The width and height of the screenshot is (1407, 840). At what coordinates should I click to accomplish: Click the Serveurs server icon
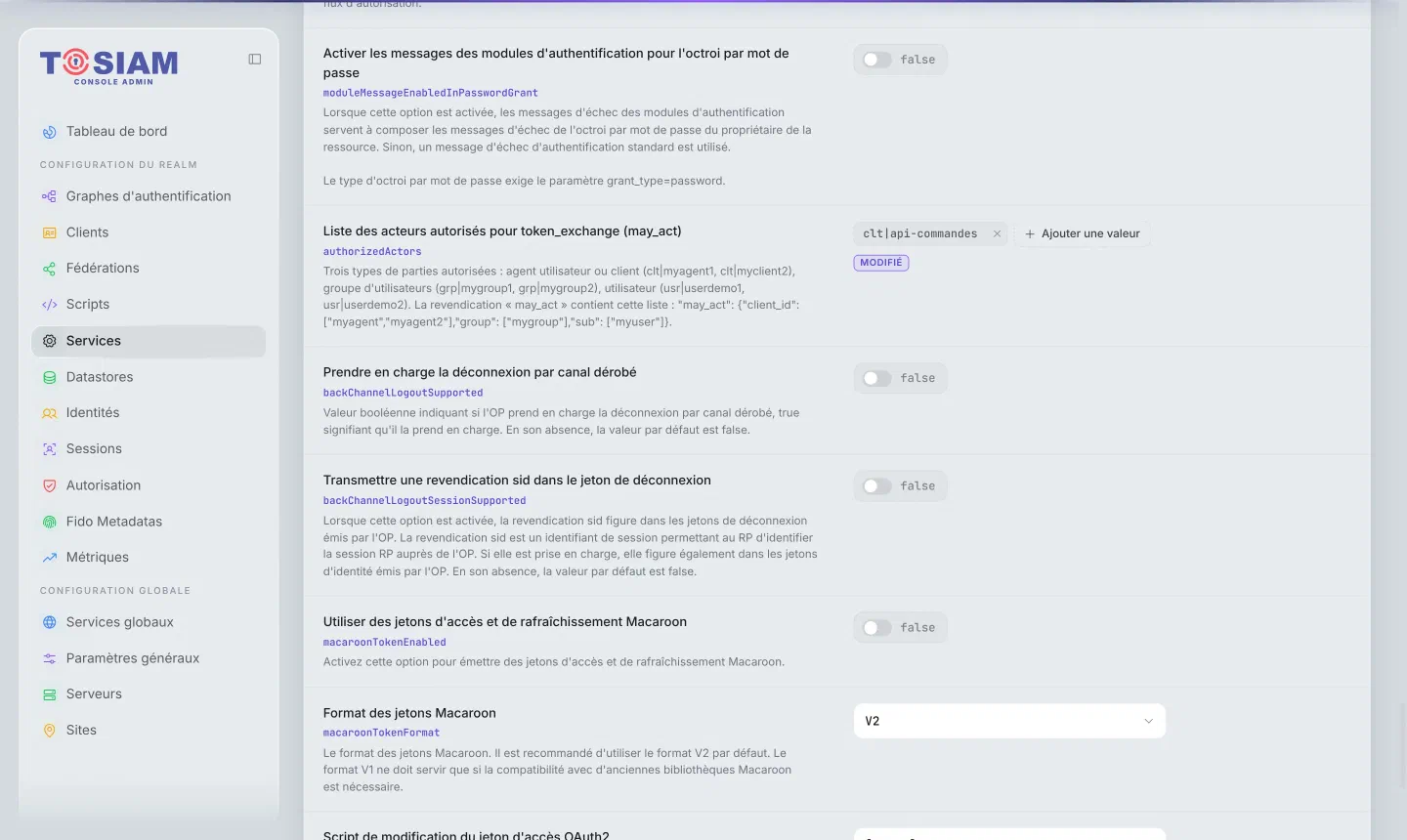point(49,694)
